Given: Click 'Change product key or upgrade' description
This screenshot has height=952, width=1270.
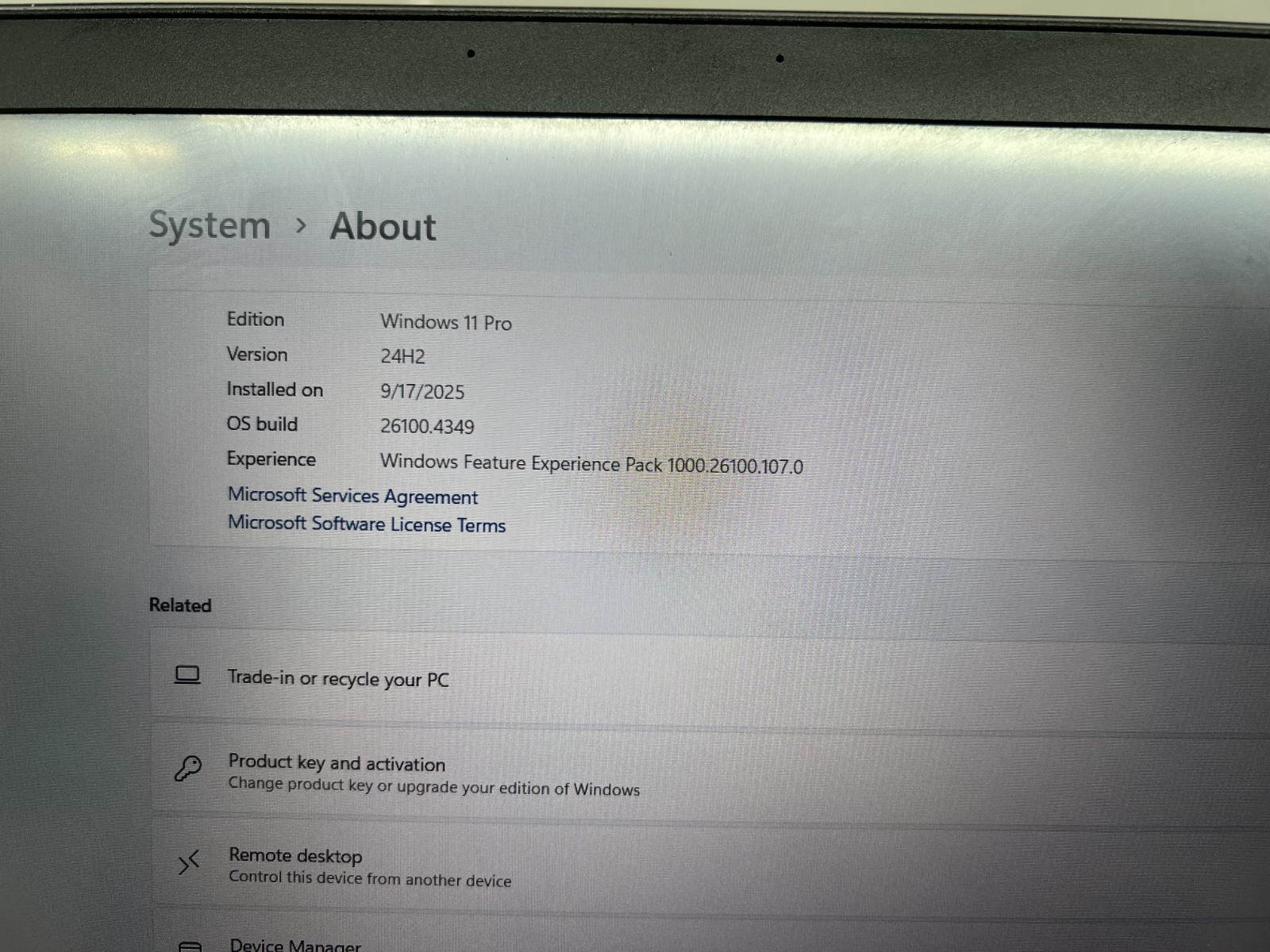Looking at the screenshot, I should (x=434, y=786).
